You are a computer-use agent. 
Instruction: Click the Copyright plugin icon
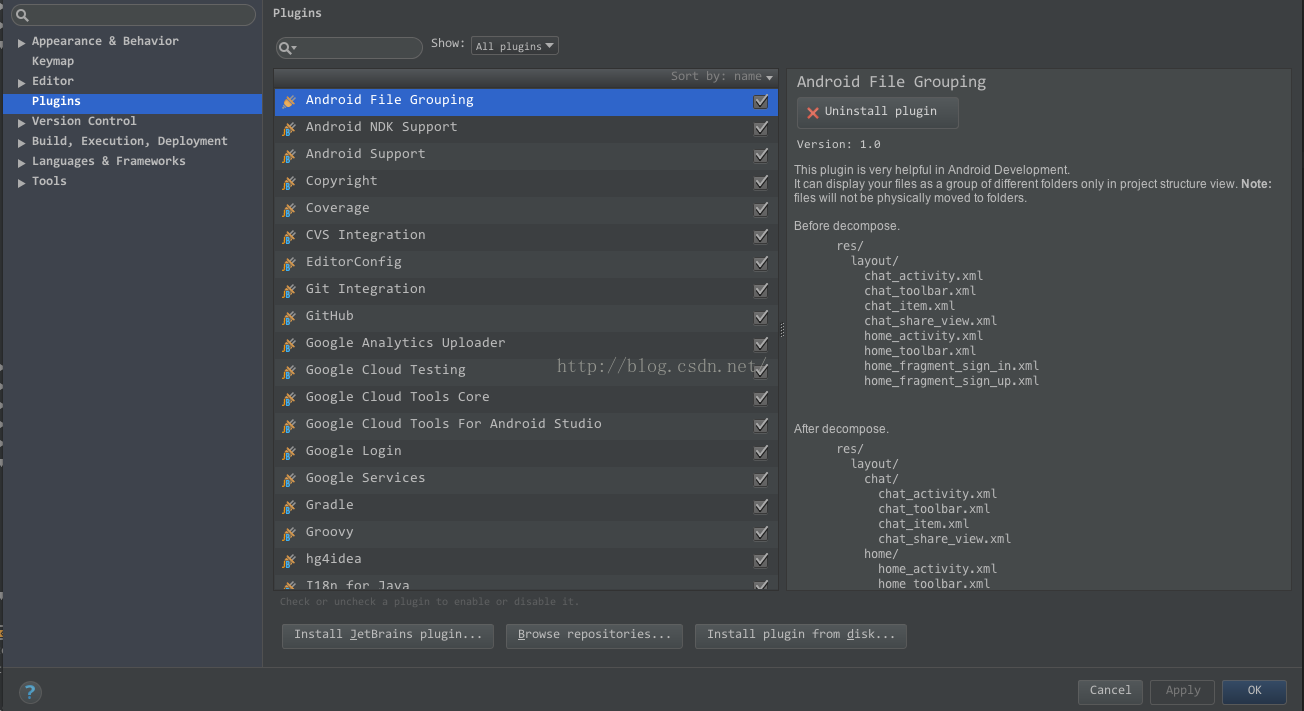coord(289,182)
